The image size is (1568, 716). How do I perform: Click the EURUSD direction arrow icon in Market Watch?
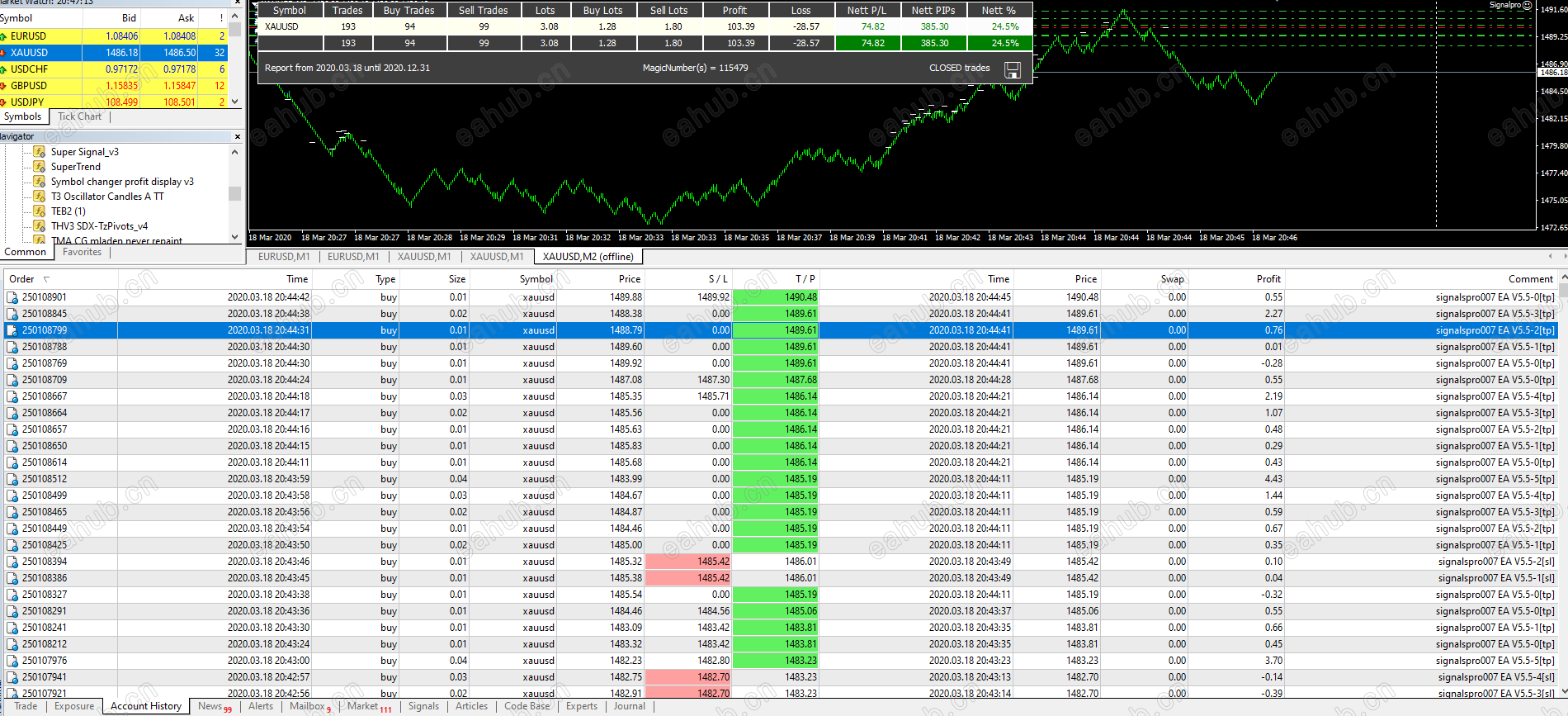[3, 36]
